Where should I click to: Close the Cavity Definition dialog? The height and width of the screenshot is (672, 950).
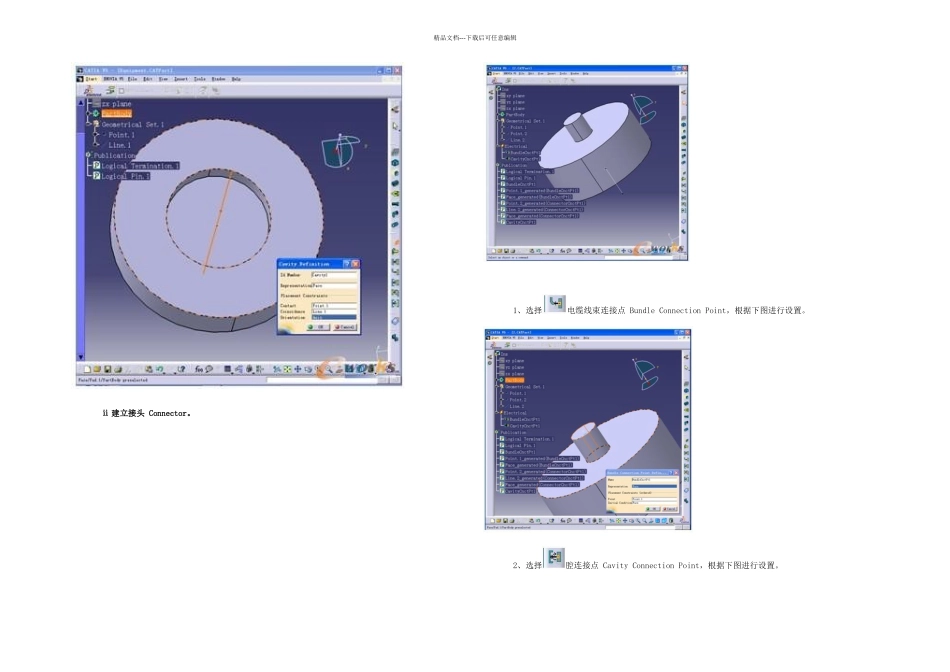(x=355, y=264)
